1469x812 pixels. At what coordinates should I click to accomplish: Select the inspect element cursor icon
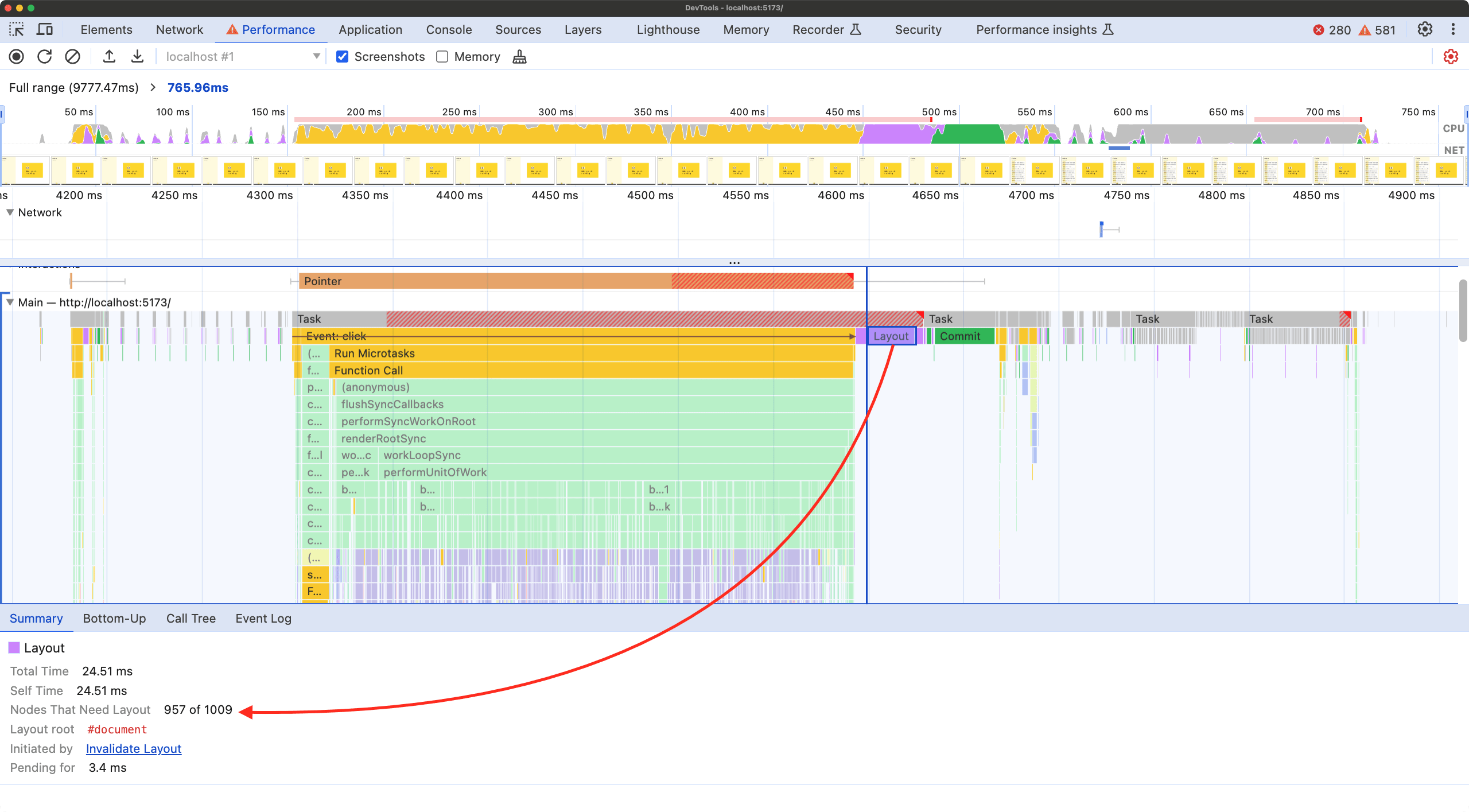(x=17, y=29)
